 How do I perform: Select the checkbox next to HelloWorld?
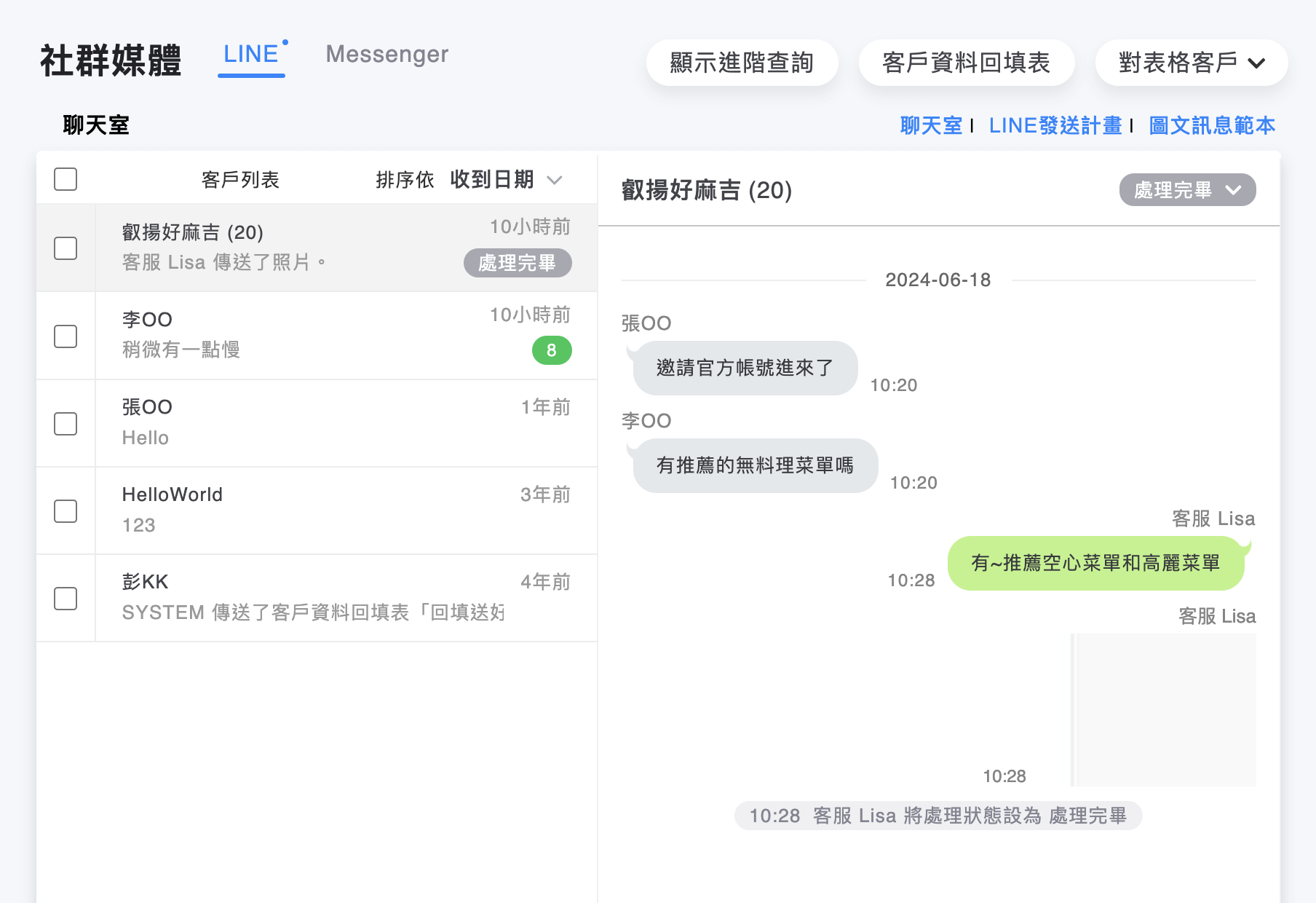66,511
